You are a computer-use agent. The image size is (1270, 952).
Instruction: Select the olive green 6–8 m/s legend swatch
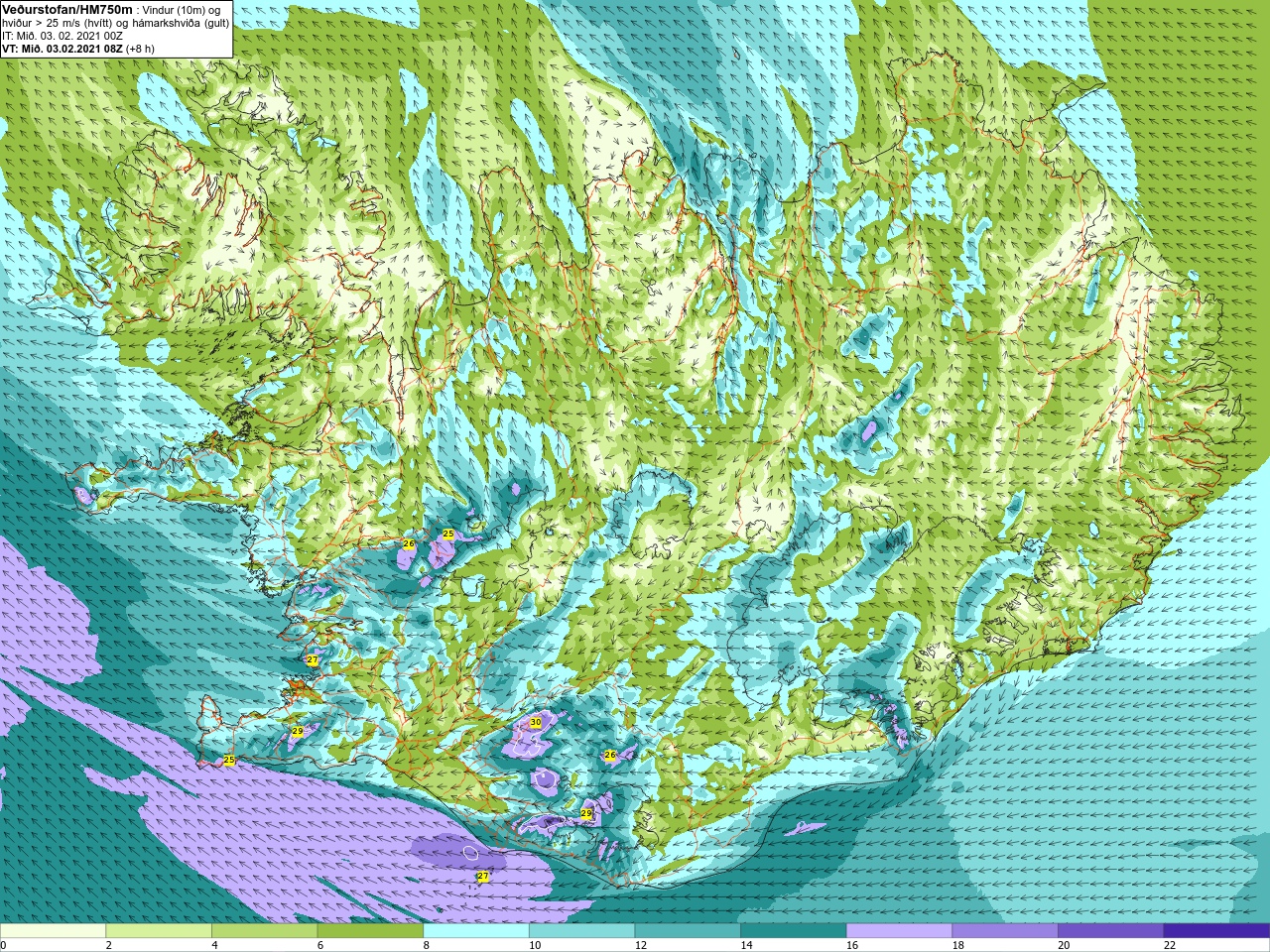pyautogui.click(x=370, y=930)
